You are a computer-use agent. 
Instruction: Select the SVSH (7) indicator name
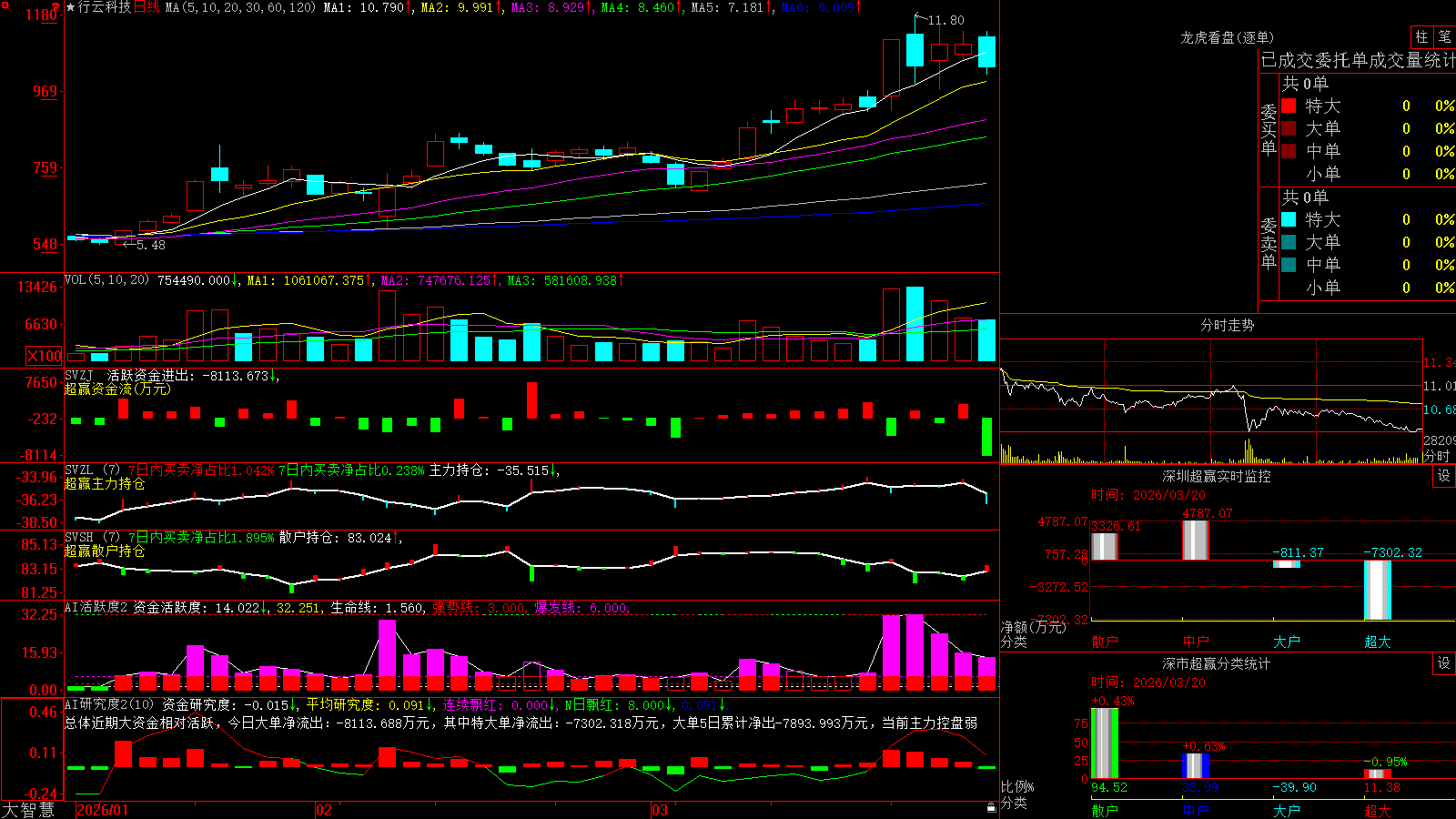(x=92, y=538)
